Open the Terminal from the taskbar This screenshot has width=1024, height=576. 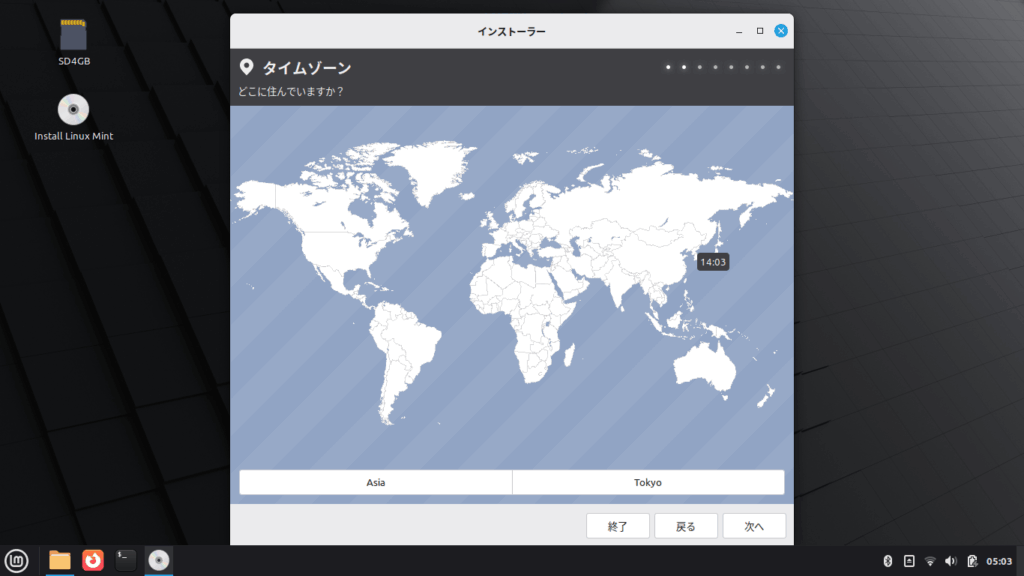tap(125, 560)
